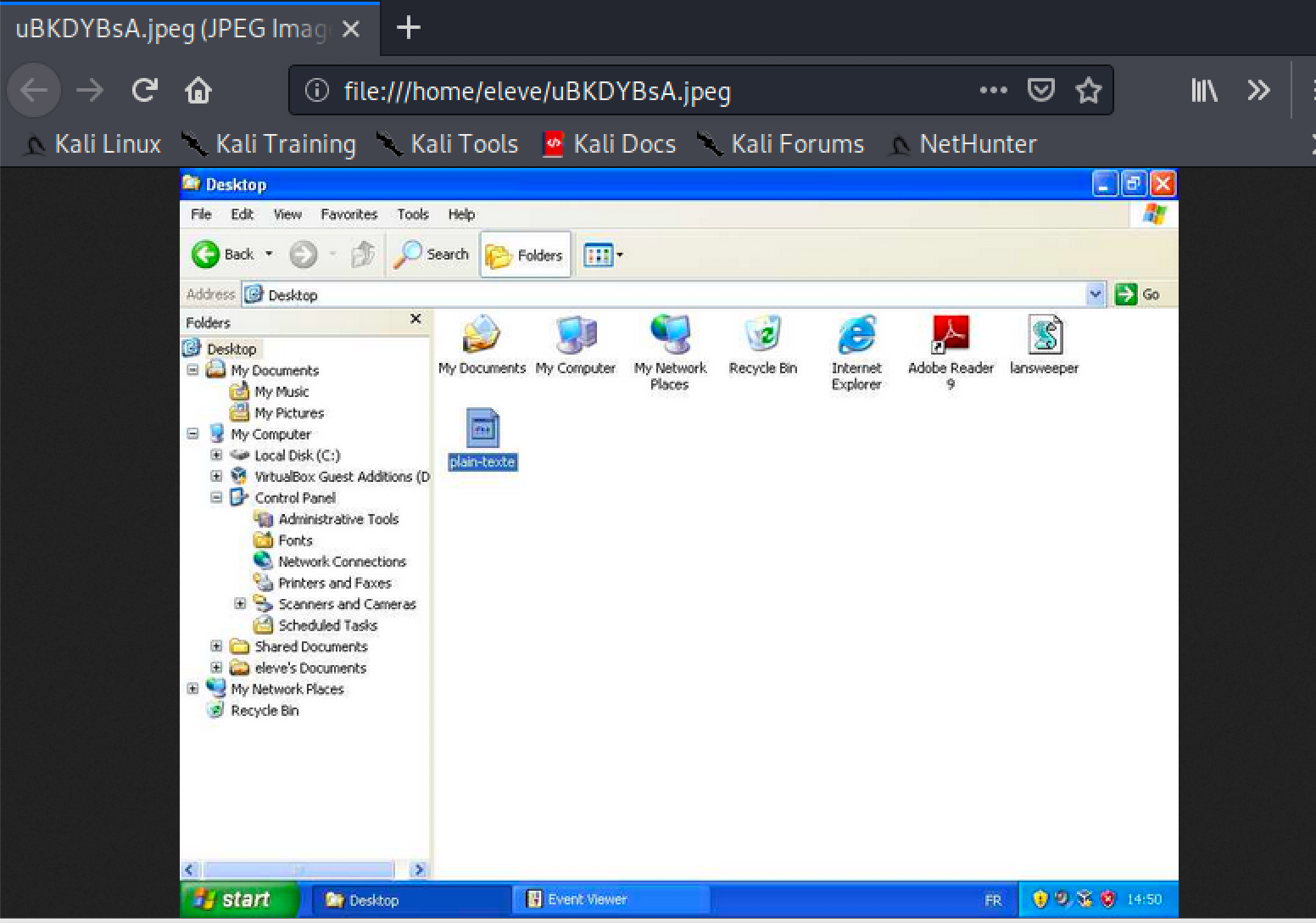The height and width of the screenshot is (923, 1316).
Task: Expand Shared Documents node
Action: point(217,646)
